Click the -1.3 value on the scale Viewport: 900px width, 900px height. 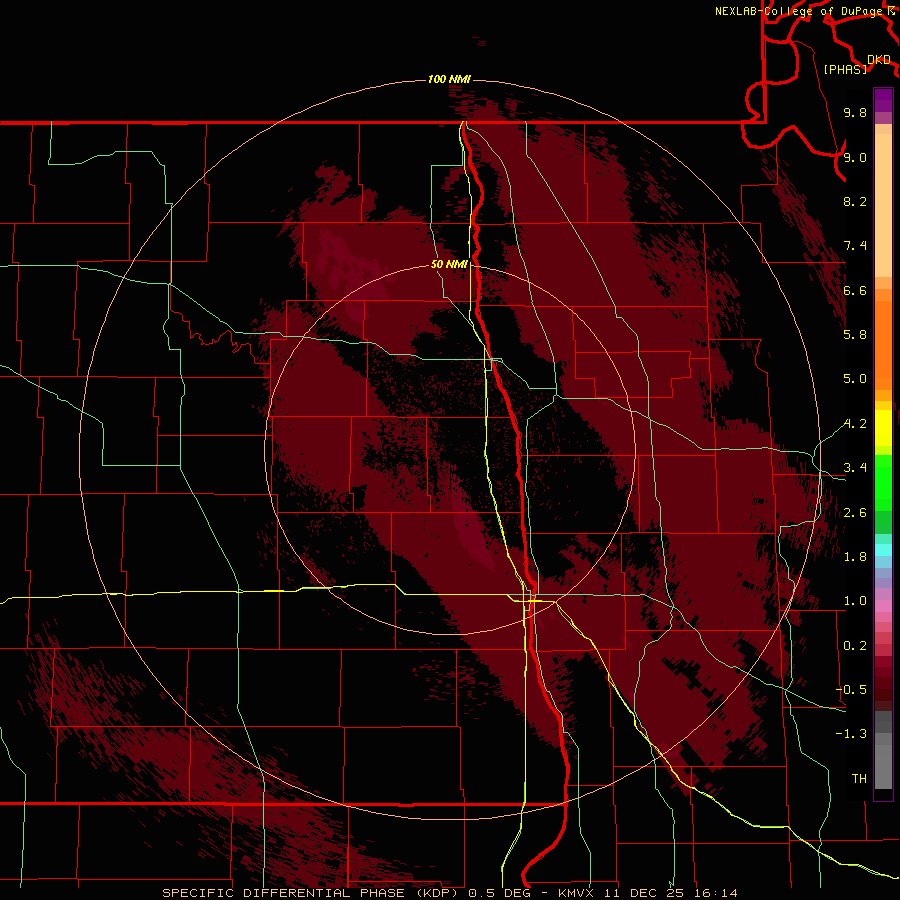(x=851, y=734)
